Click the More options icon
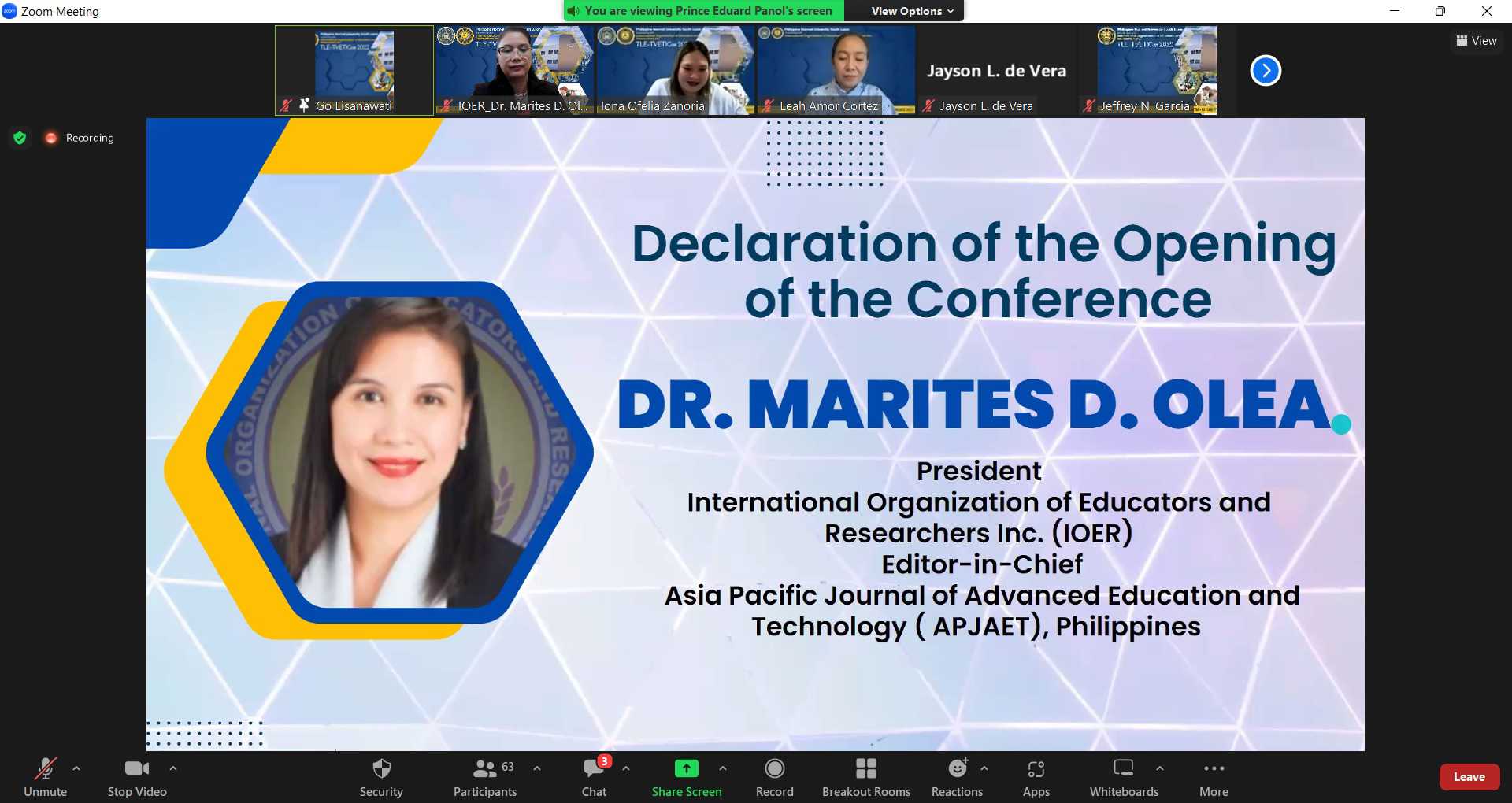1512x803 pixels. (x=1213, y=775)
